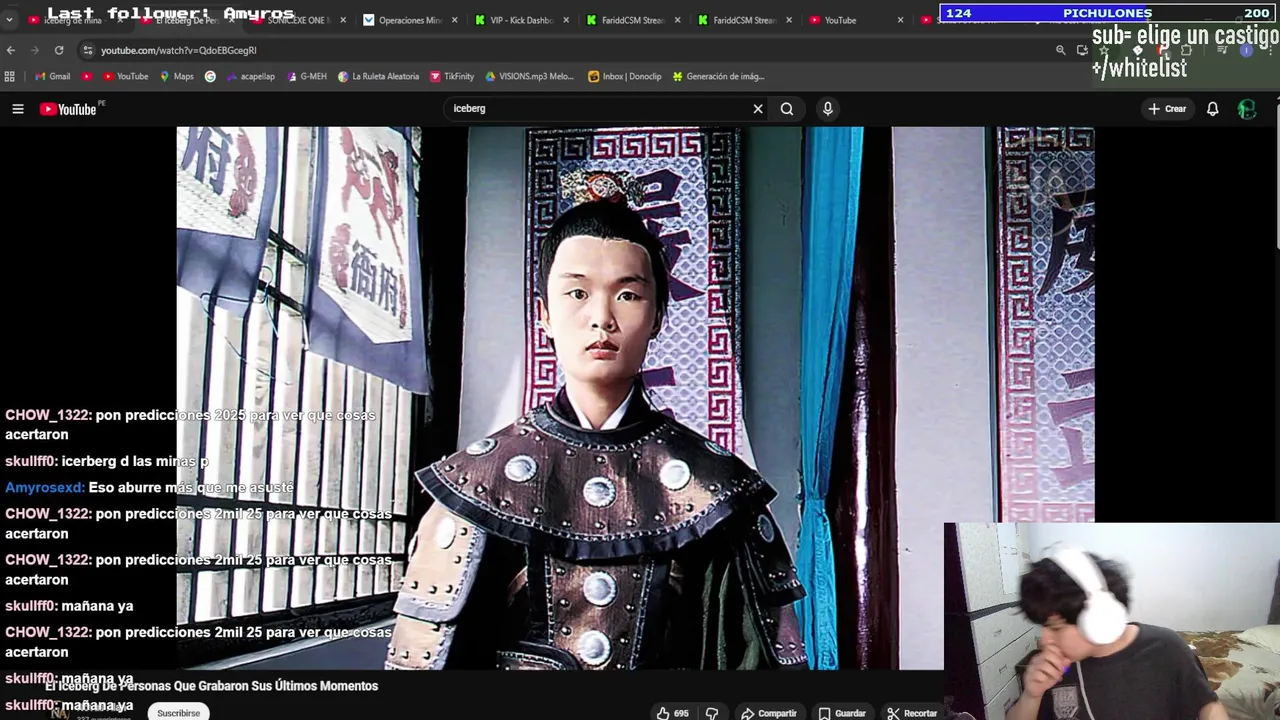1280x720 pixels.
Task: Open the Inbox | Donoclip bookmark
Action: tap(625, 76)
